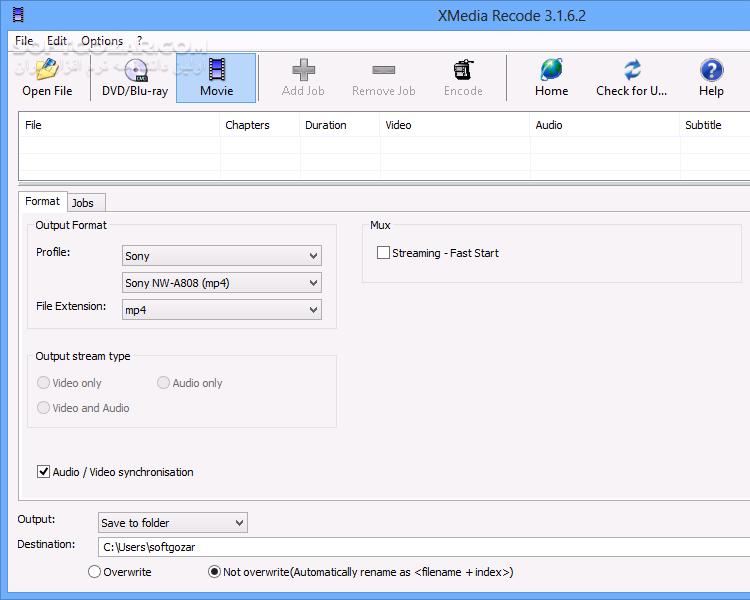Click the Open File toolbar icon
The width and height of the screenshot is (750, 600).
click(x=47, y=78)
